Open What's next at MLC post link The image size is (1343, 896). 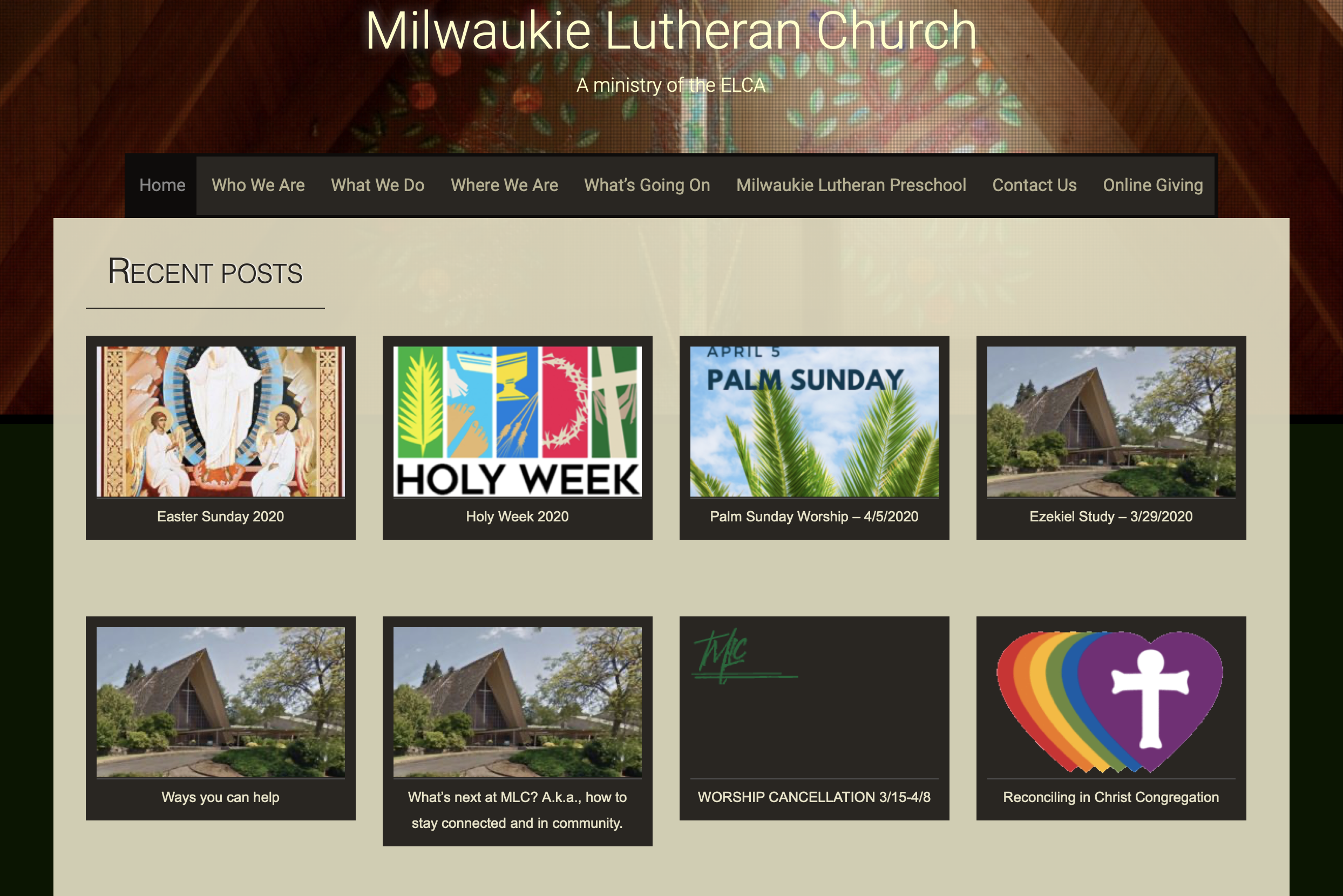(517, 810)
